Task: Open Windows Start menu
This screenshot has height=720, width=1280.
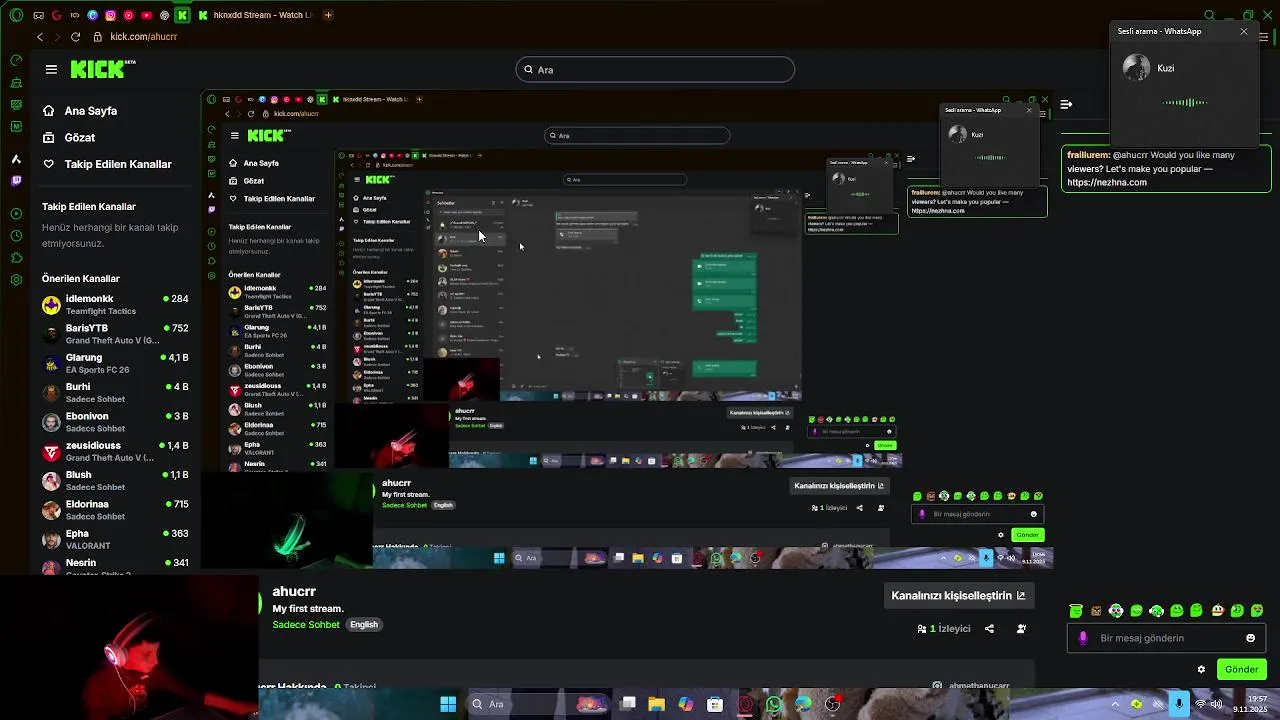Action: 448,704
